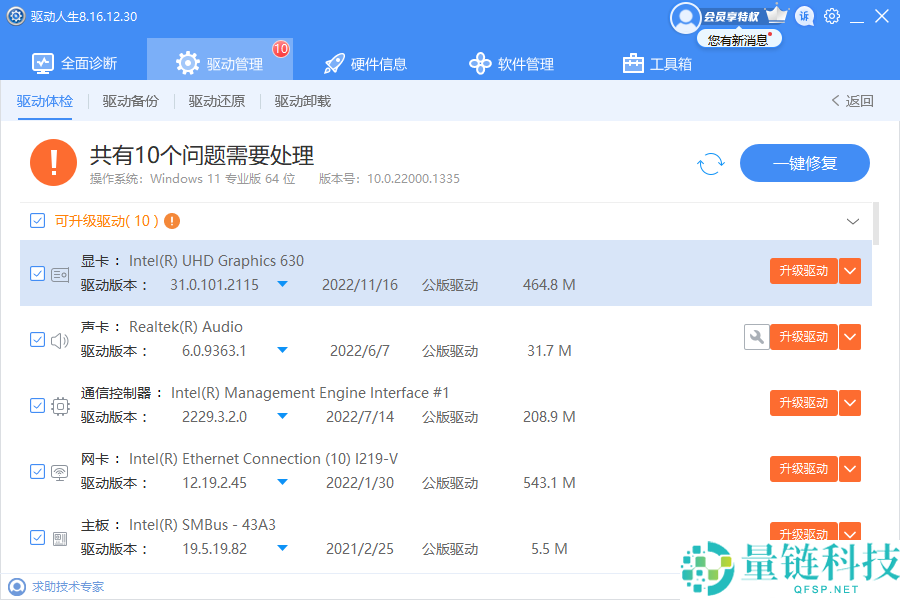Screen dimensions: 900x600
Task: Switch to 驱动还原 sub-tab
Action: coord(216,101)
